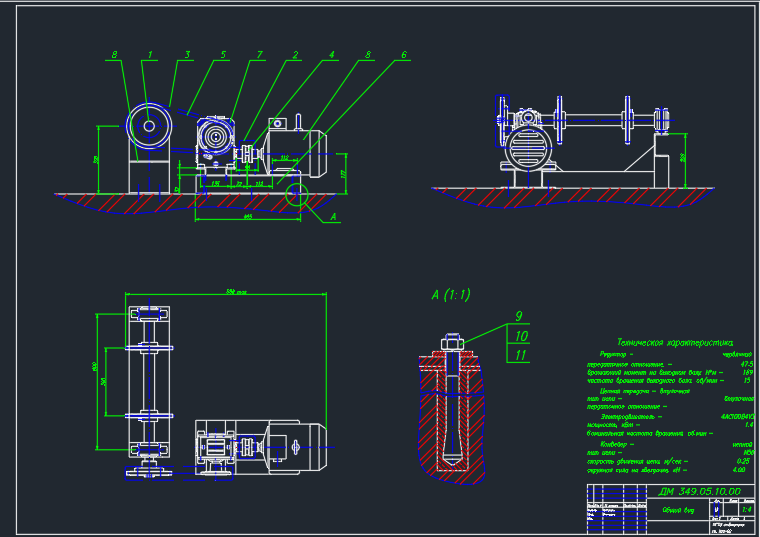The height and width of the screenshot is (537, 760).
Task: Click part callout number 6
Action: pos(404,54)
